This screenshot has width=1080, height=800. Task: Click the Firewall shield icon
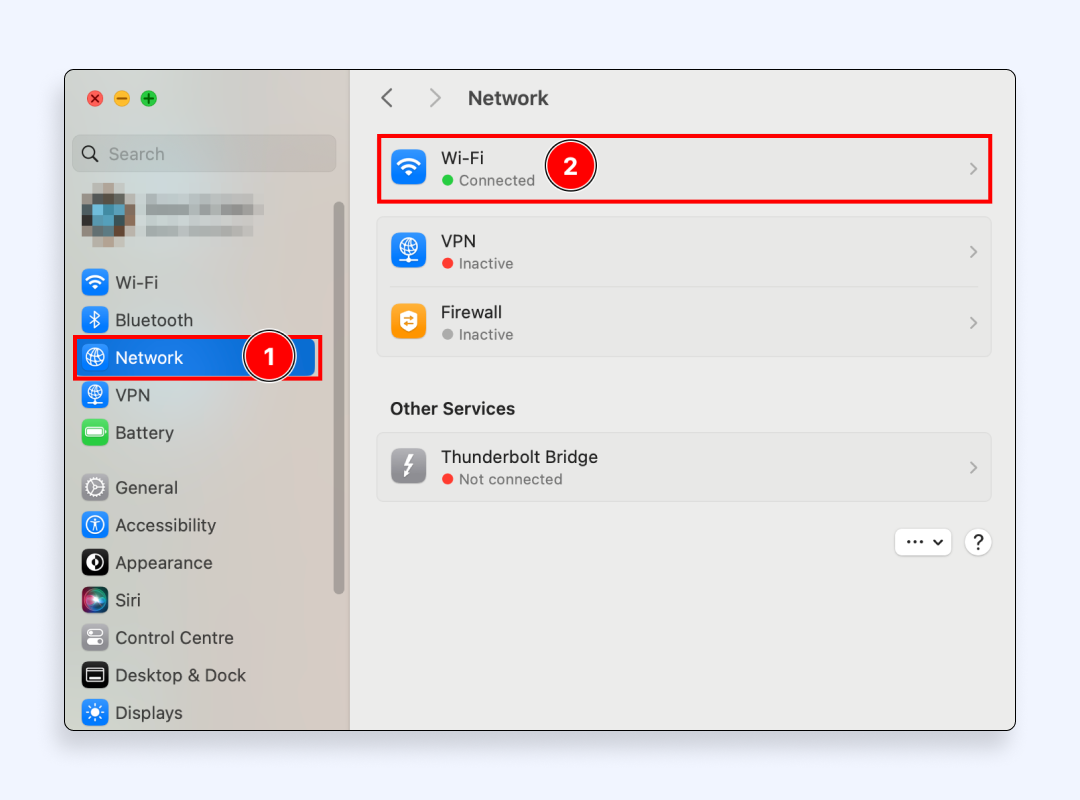click(408, 322)
